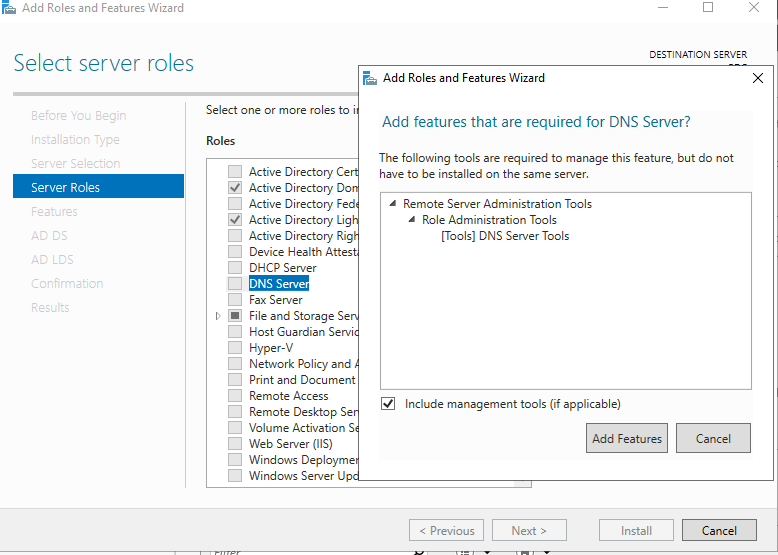
Task: Collapse the Role Administration Tools node
Action: 411,220
